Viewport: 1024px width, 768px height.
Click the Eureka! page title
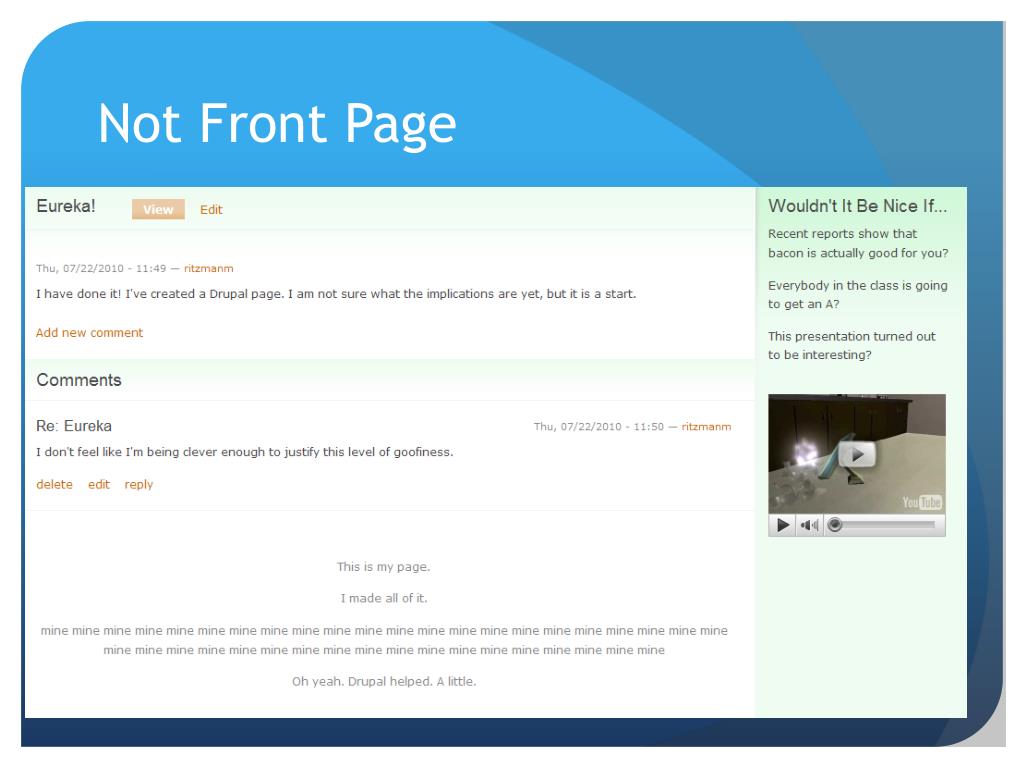(x=66, y=206)
